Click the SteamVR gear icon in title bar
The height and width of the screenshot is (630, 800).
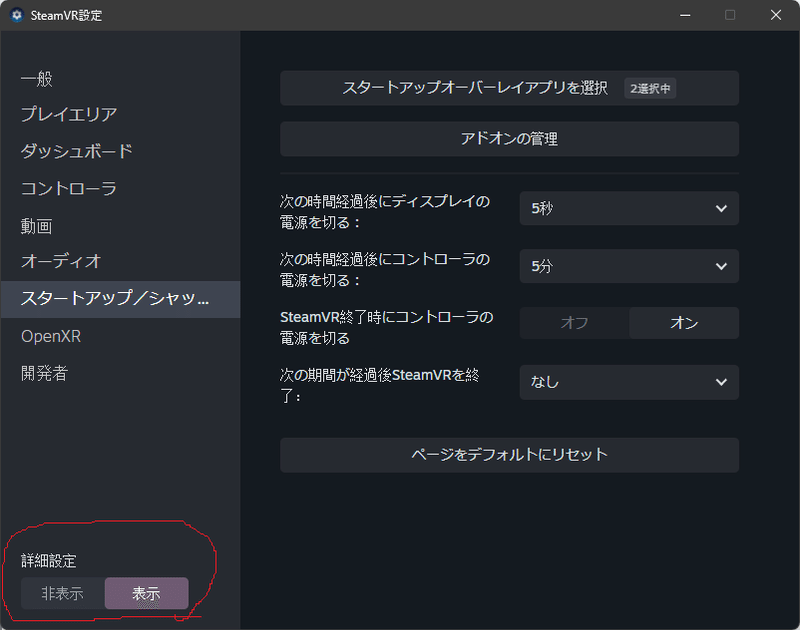click(x=16, y=15)
